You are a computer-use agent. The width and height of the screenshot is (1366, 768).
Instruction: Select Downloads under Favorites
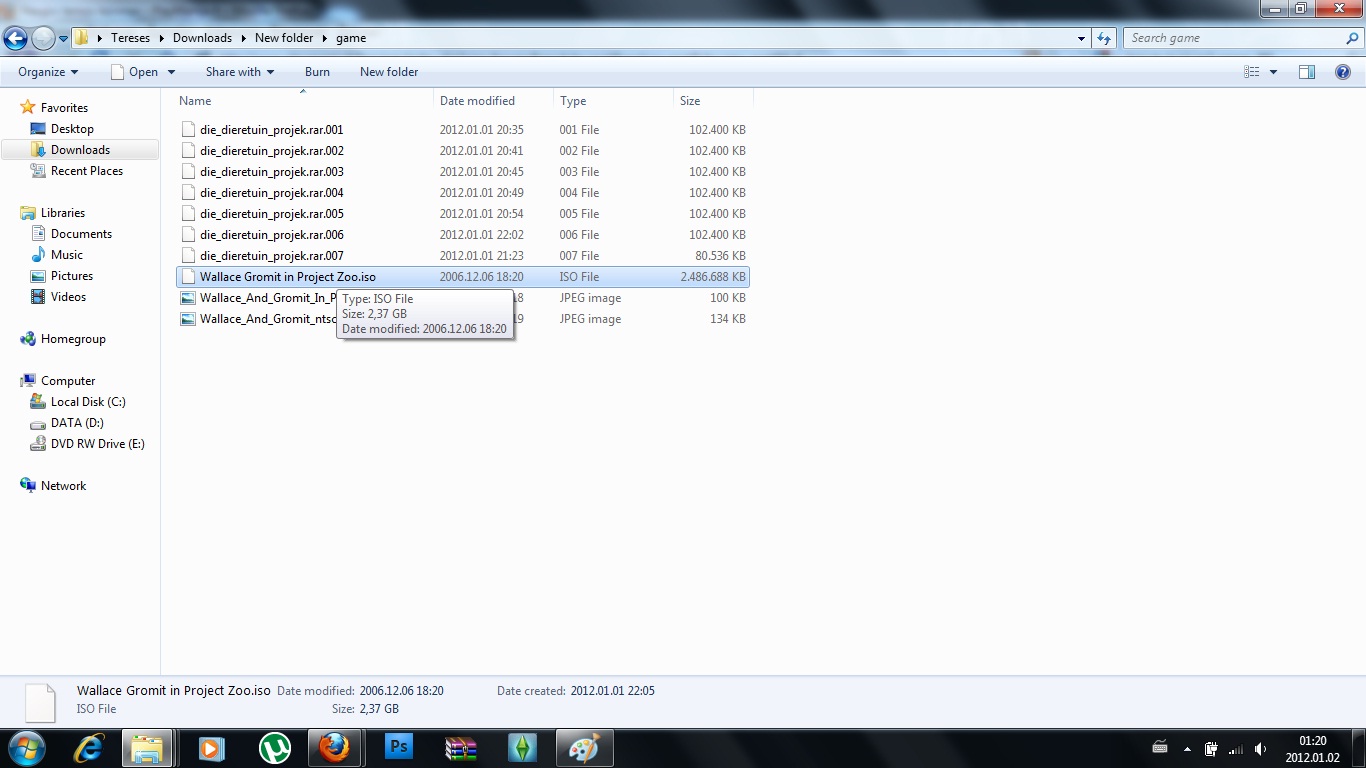[x=80, y=150]
